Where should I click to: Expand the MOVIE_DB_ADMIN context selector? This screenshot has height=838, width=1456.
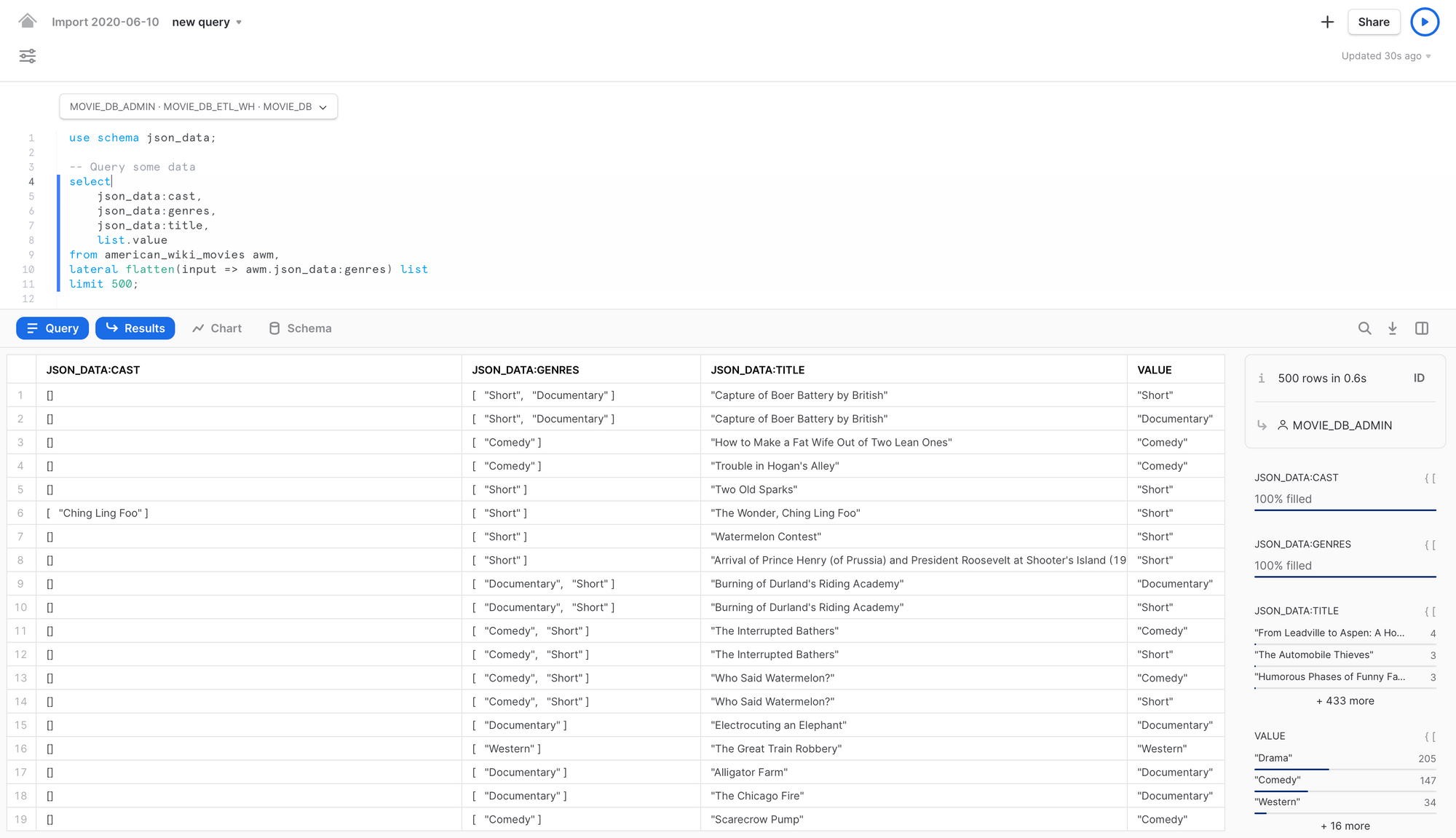pyautogui.click(x=198, y=106)
